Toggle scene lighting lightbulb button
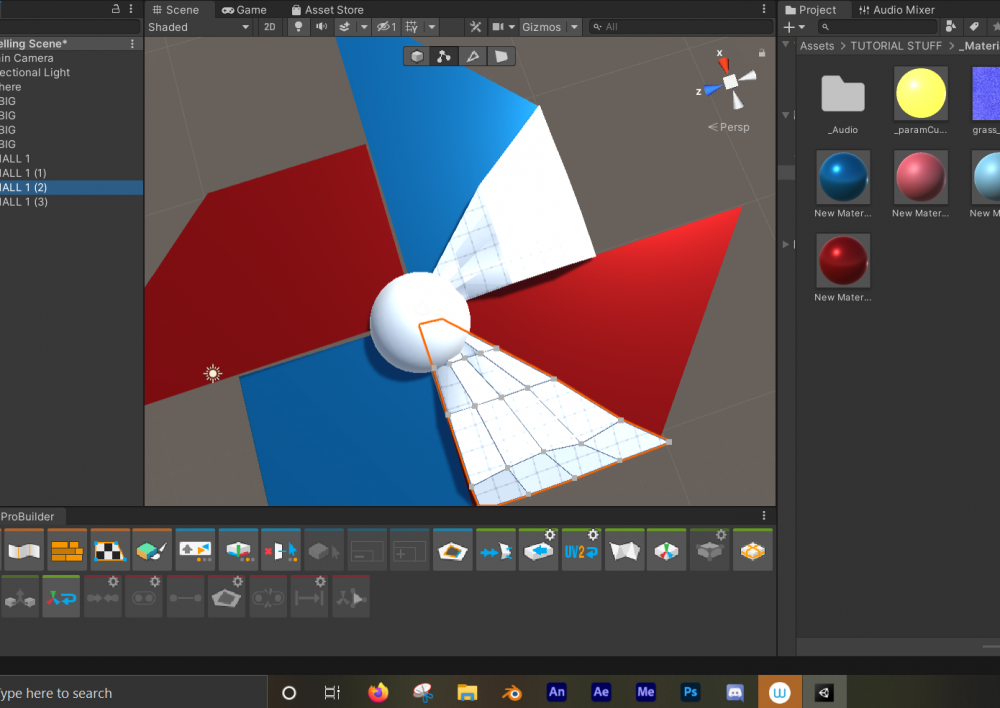Viewport: 1000px width, 708px height. point(298,27)
